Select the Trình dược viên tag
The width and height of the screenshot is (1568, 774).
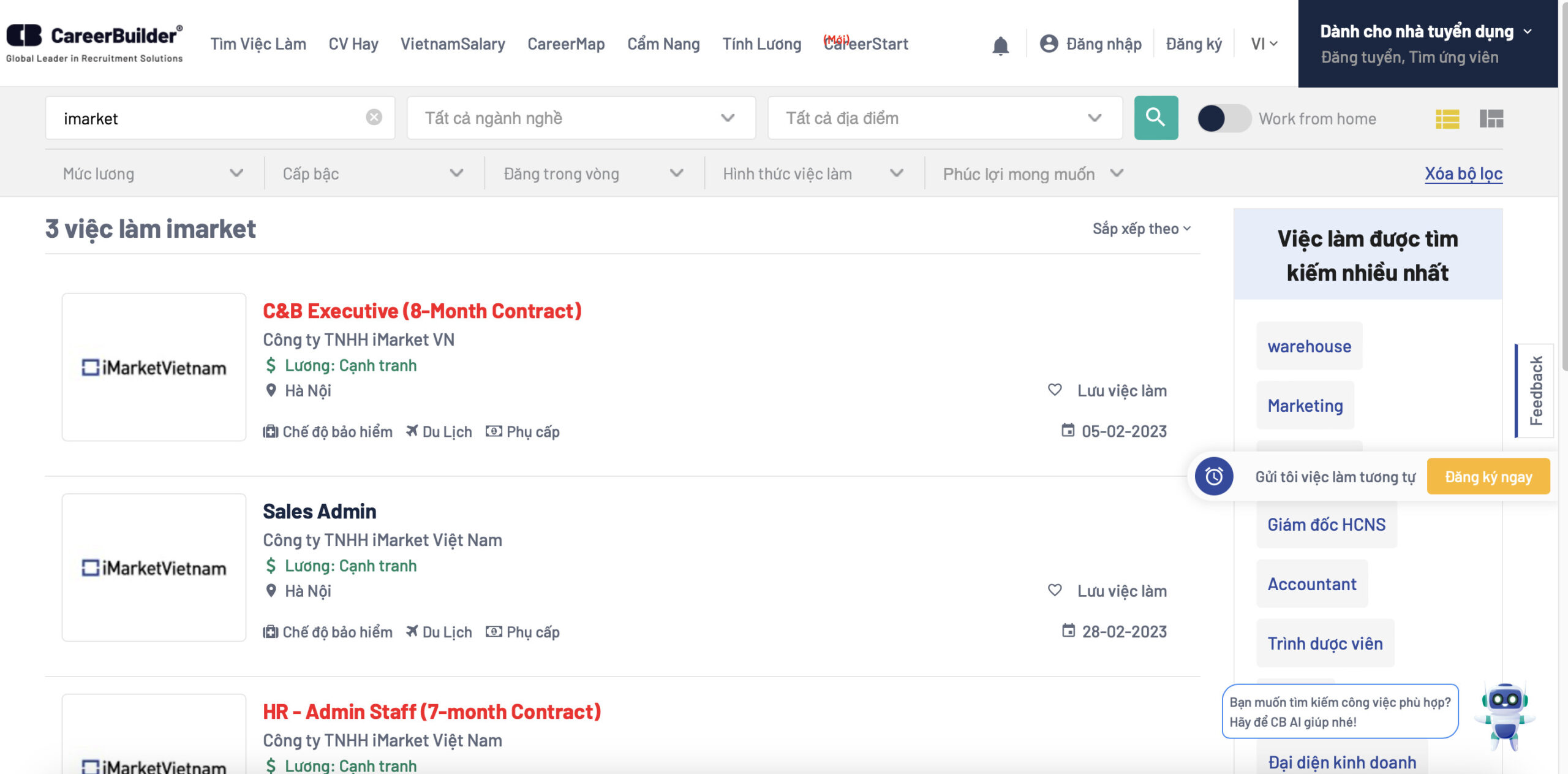pyautogui.click(x=1325, y=643)
